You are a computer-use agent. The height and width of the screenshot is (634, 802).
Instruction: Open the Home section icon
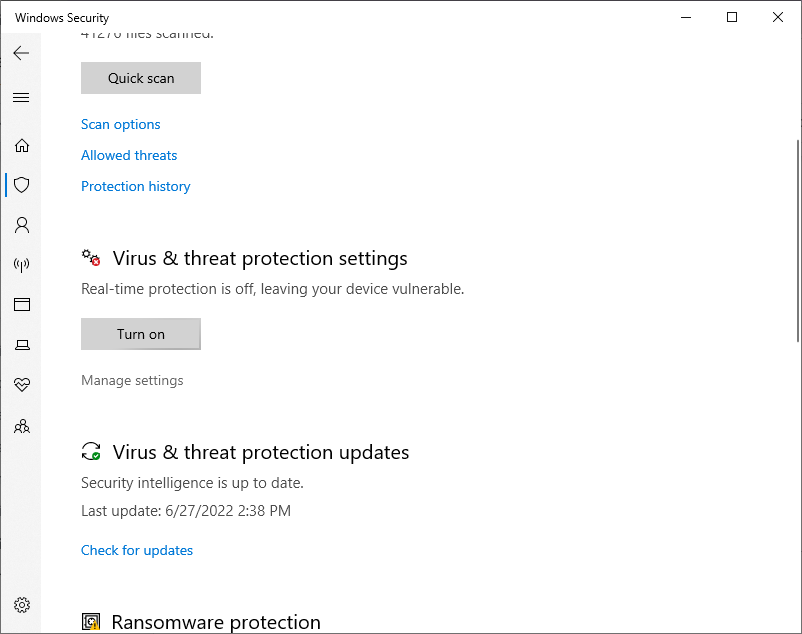pos(21,146)
